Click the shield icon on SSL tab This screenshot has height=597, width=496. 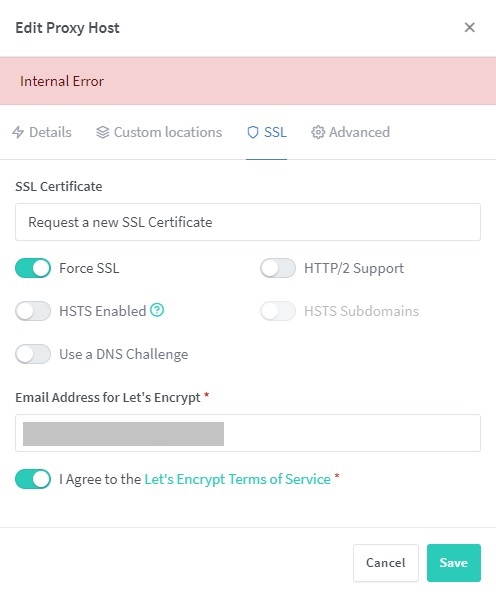(x=253, y=132)
